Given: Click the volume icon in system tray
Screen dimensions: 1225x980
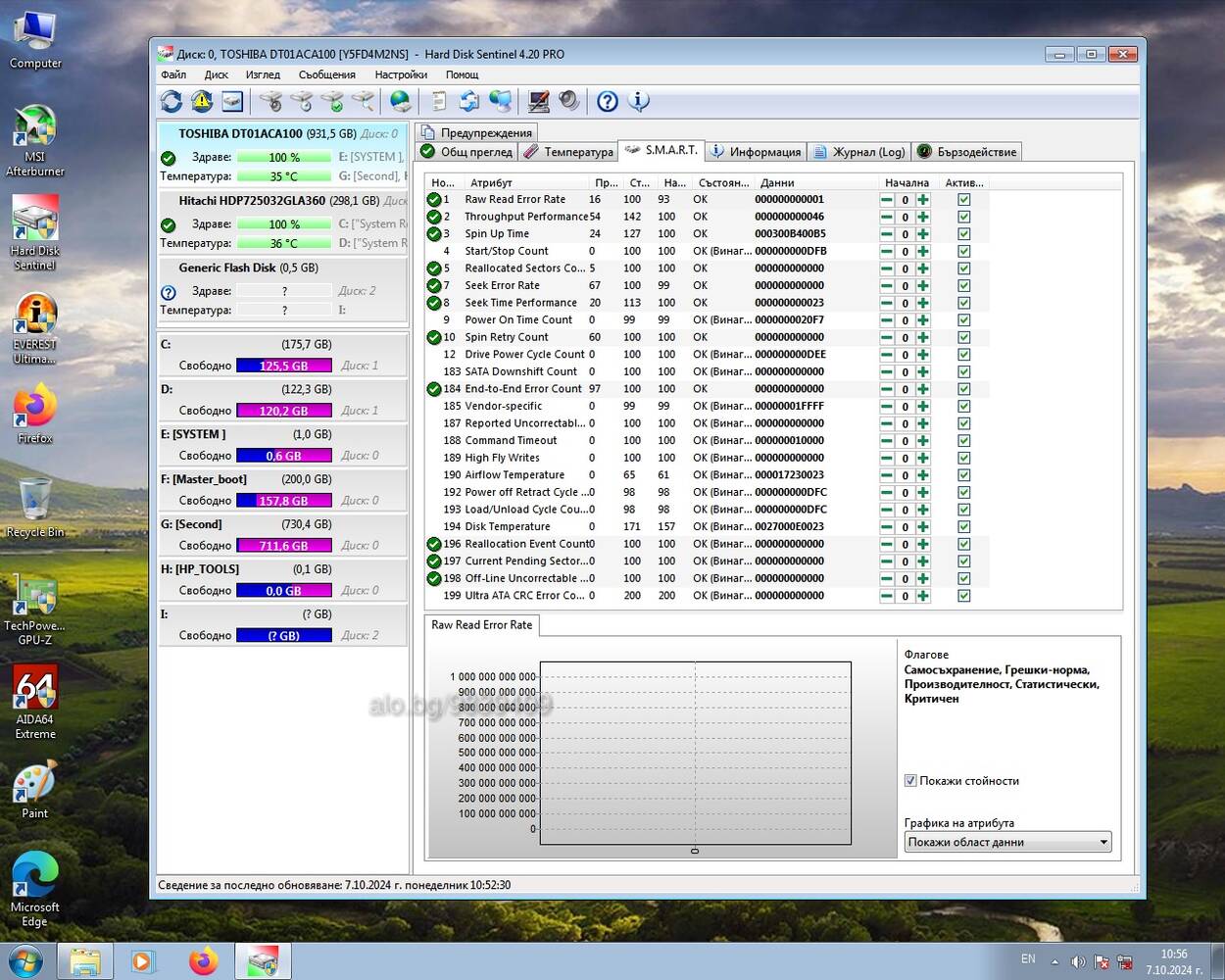Looking at the screenshot, I should coord(1078,961).
